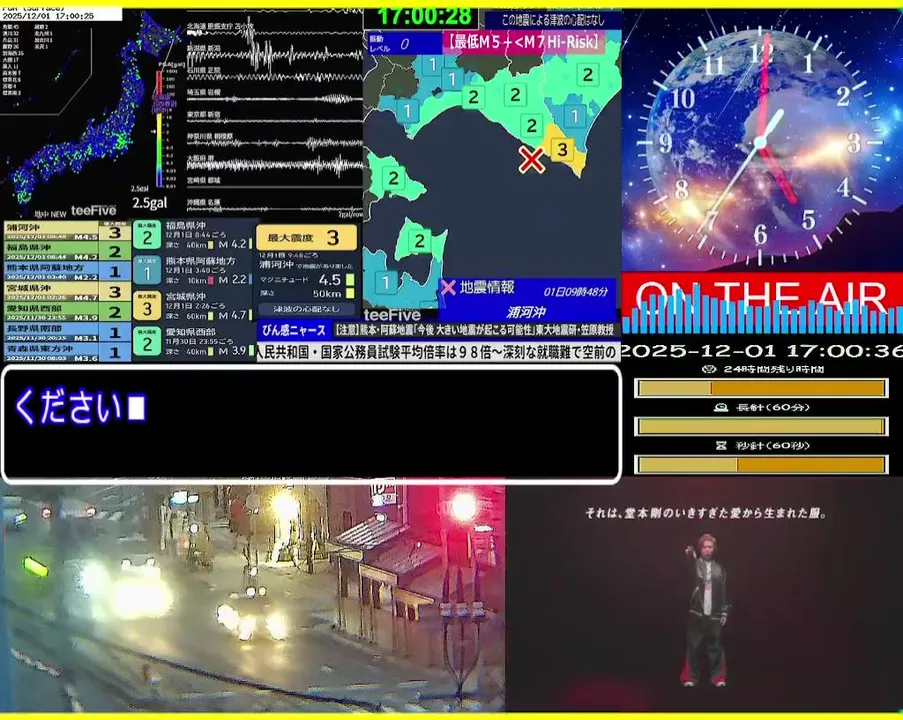The image size is (903, 720).
Task: Click the びん感ニュース label
Action: click(x=294, y=330)
